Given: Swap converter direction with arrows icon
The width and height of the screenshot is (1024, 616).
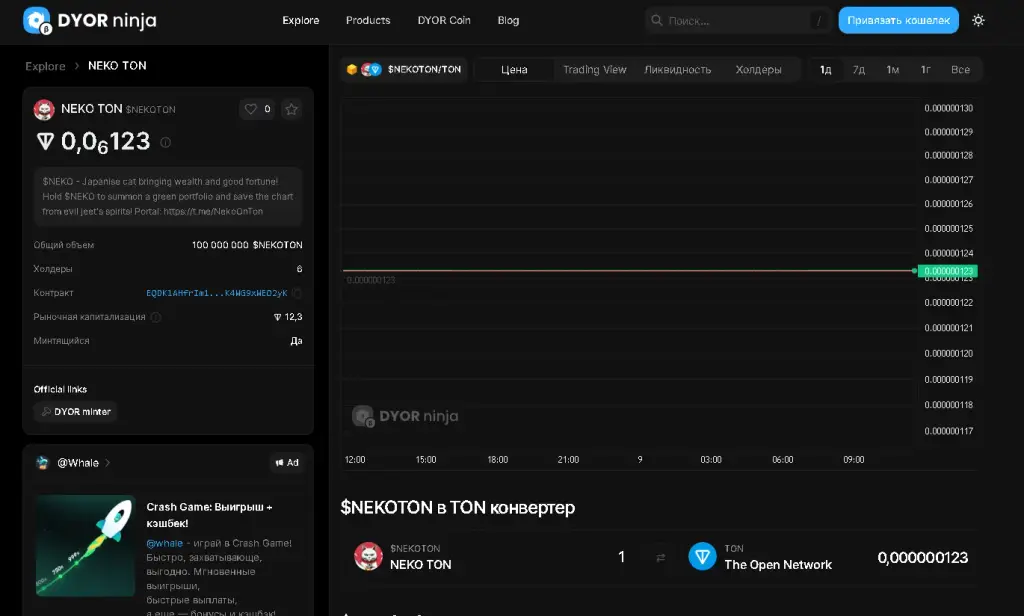Looking at the screenshot, I should click(x=660, y=557).
